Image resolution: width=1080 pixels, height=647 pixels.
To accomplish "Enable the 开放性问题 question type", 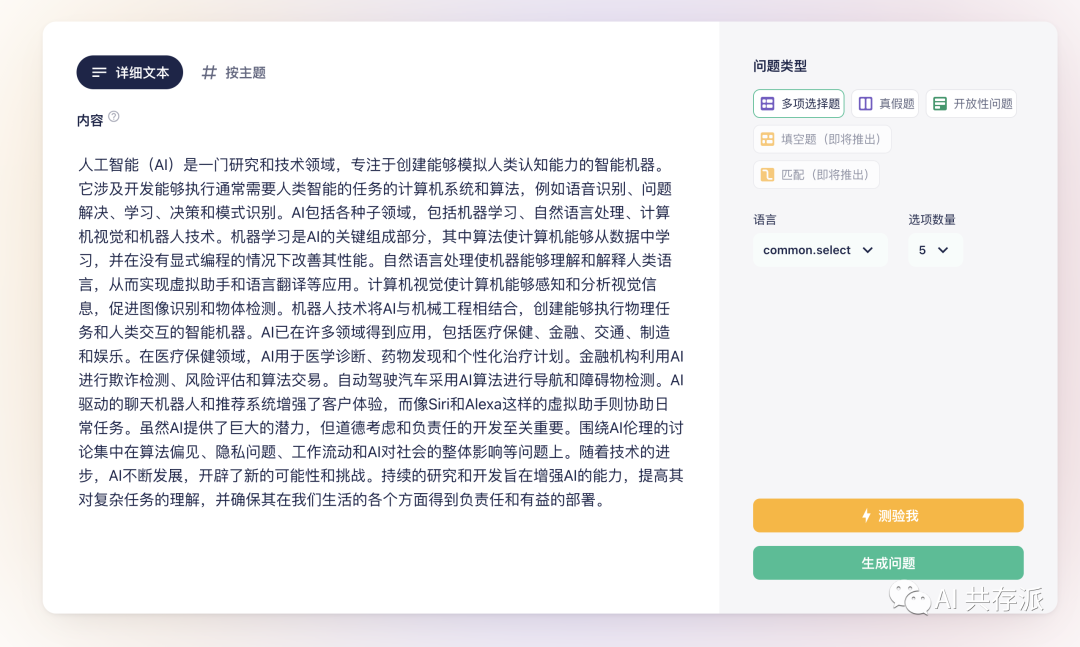I will pos(971,103).
